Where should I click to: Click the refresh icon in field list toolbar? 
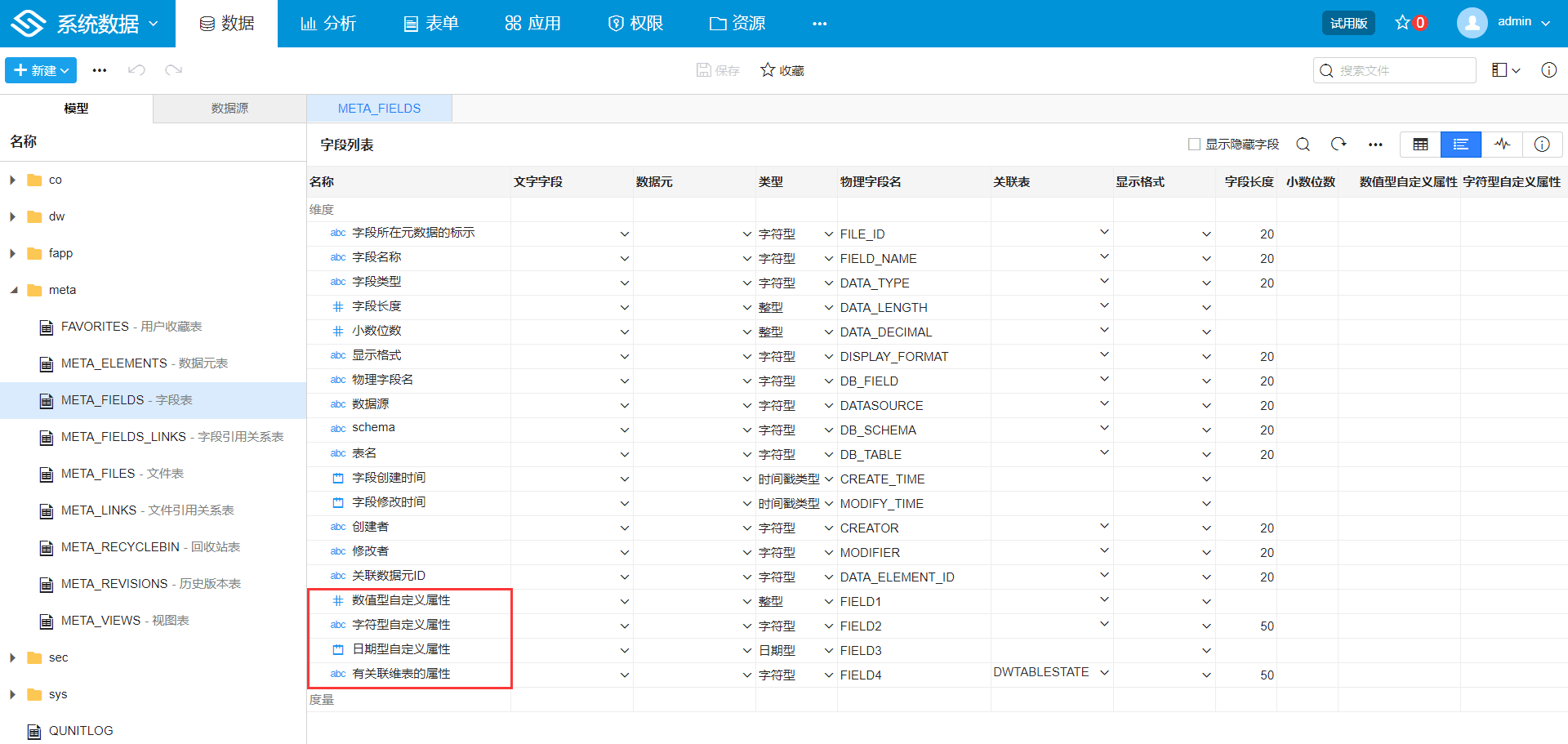pos(1338,145)
